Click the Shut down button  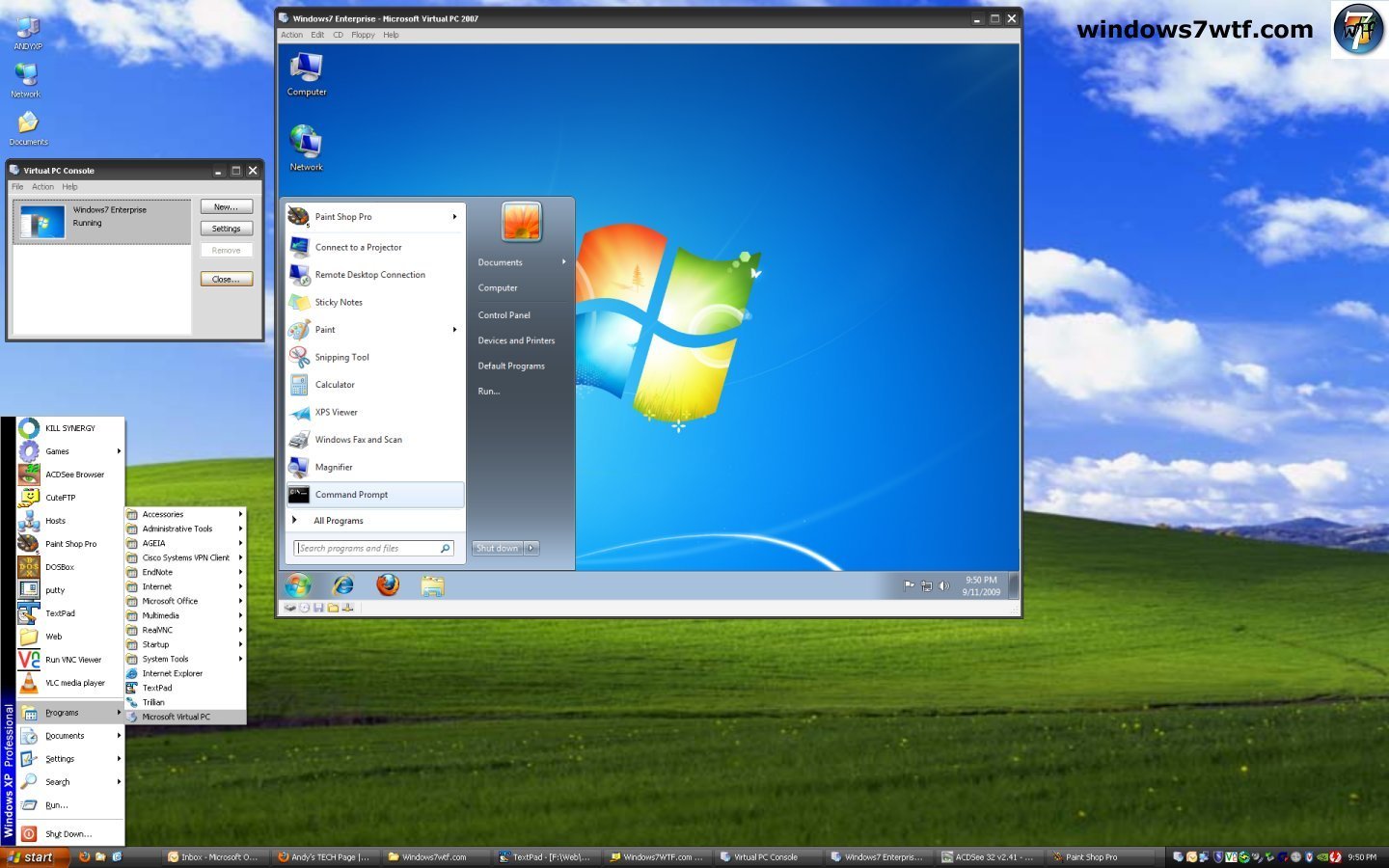498,548
